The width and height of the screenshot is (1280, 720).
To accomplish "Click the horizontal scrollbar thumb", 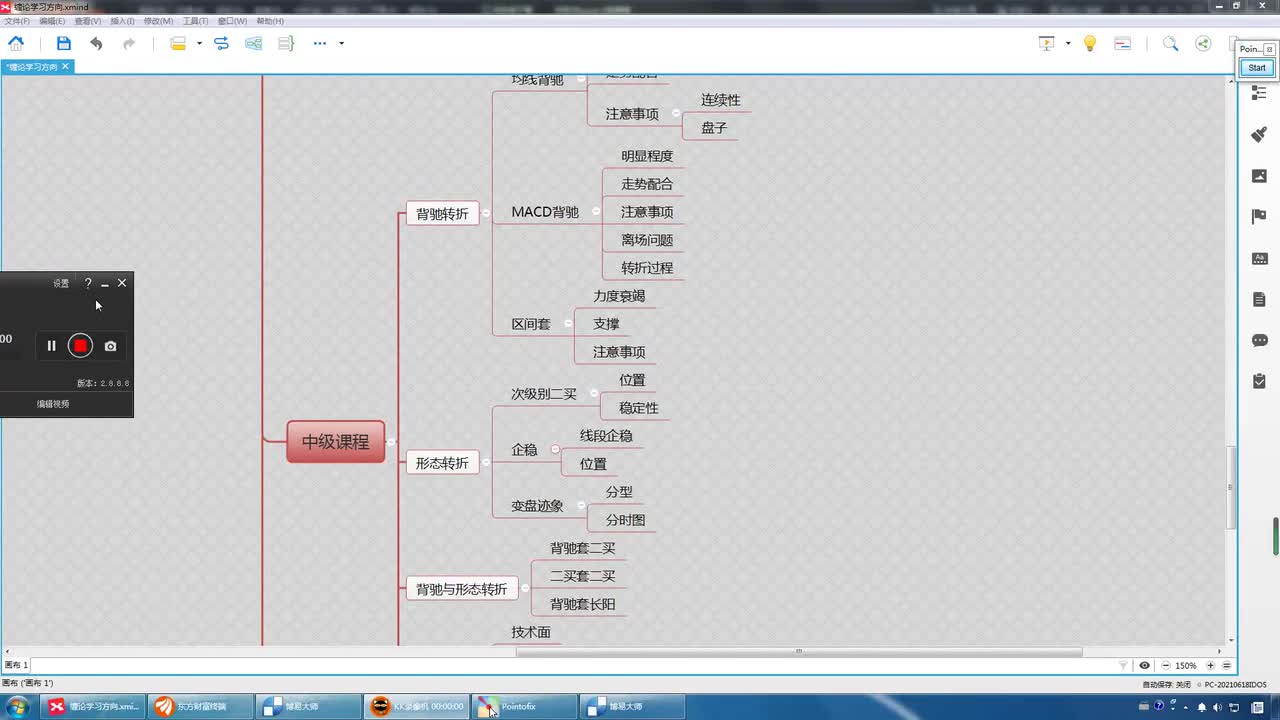I will [x=799, y=652].
